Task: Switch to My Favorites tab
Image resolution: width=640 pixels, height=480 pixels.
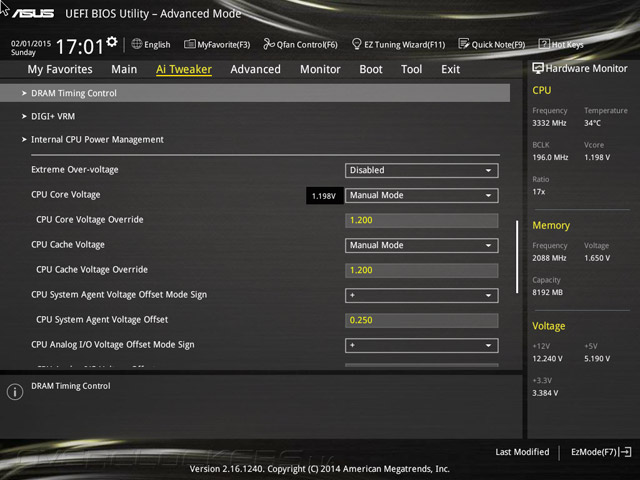Action: [60, 69]
